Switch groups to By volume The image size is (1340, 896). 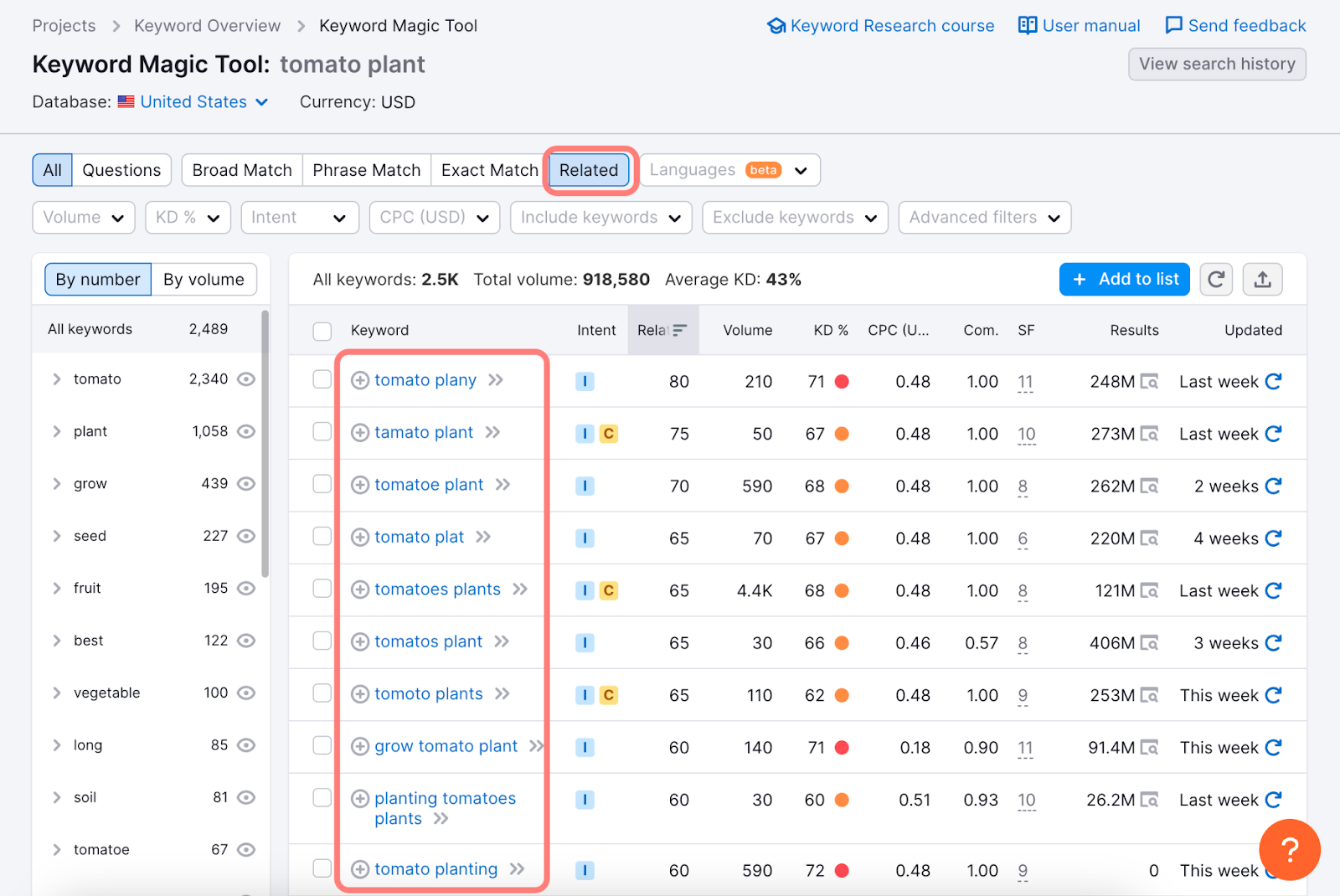pos(204,280)
